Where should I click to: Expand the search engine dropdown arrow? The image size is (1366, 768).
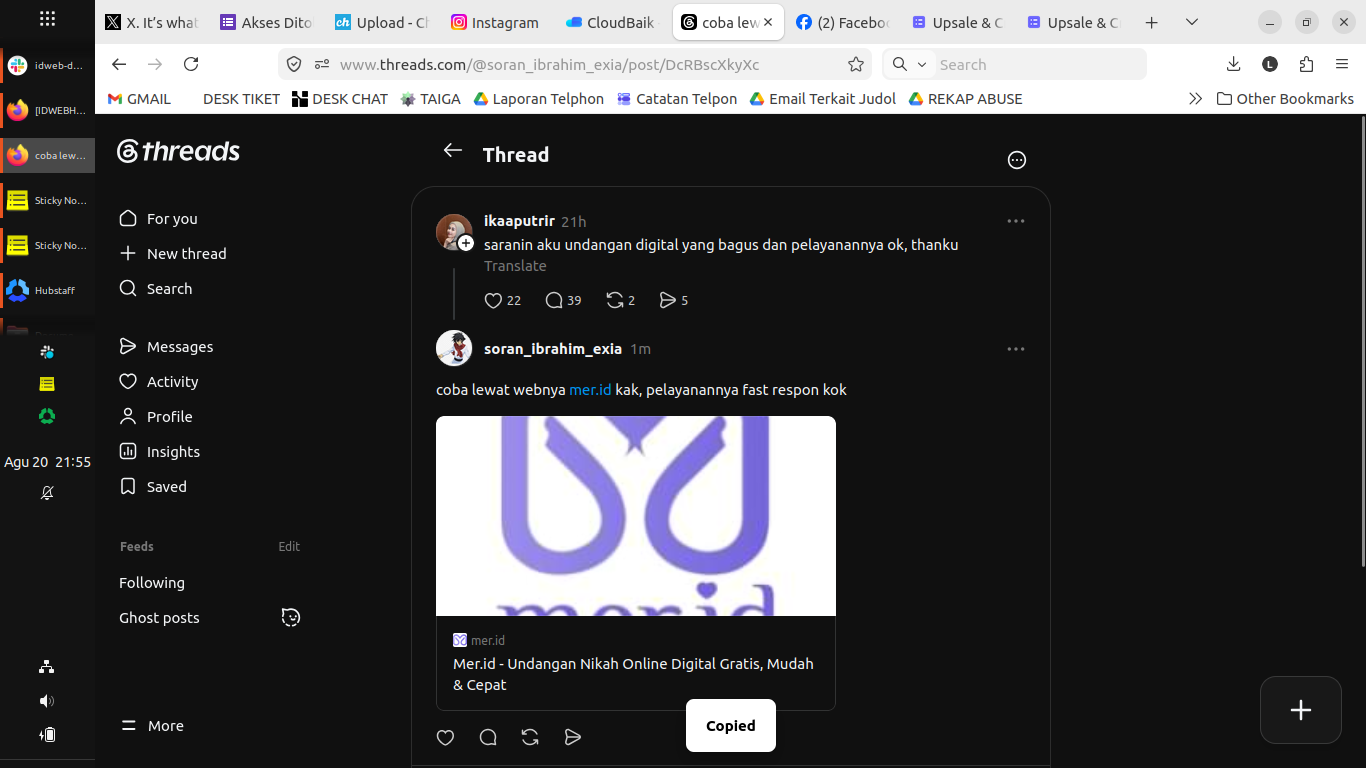pyautogui.click(x=922, y=64)
